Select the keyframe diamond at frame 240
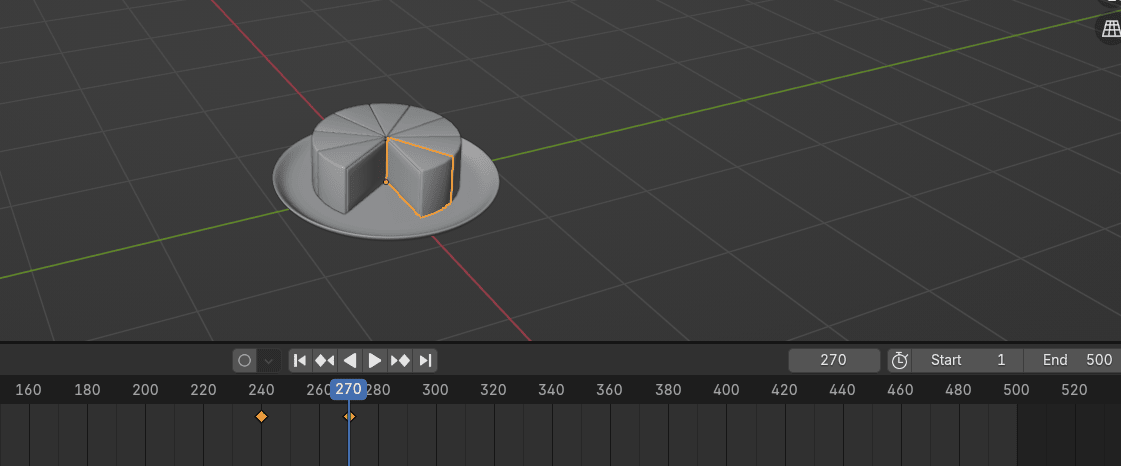Screen dimensions: 1121x466 (262, 416)
